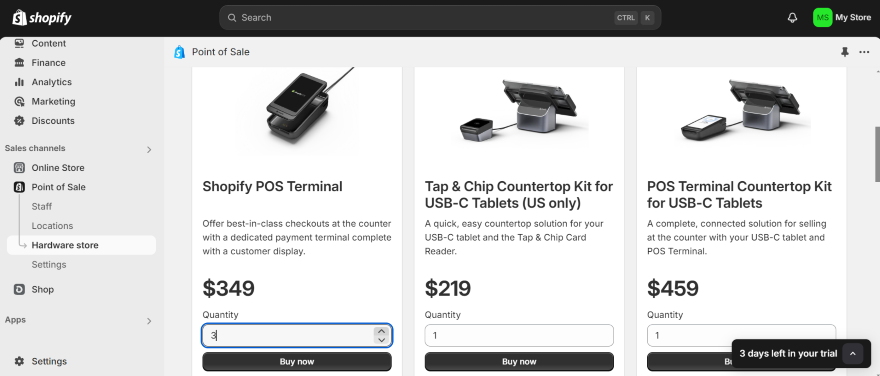
Task: Expand the trial days left banner
Action: coord(852,354)
